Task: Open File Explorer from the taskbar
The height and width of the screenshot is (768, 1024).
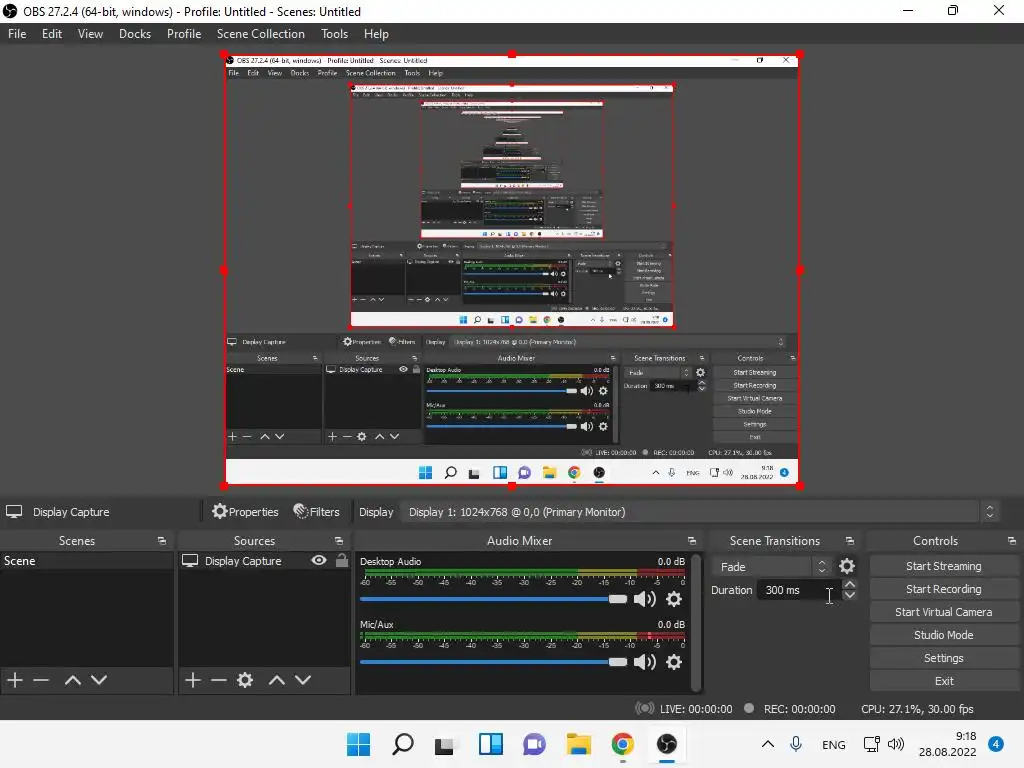Action: tap(579, 744)
